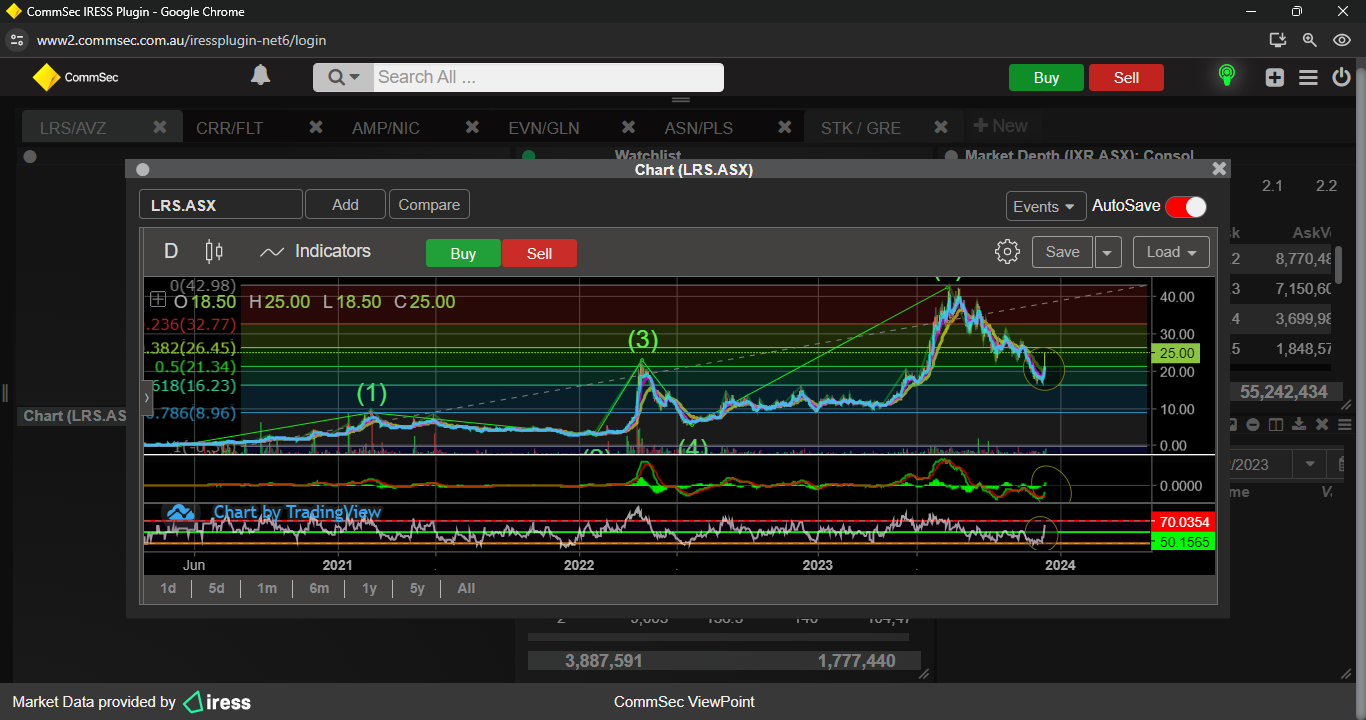
Task: Click the green lightbulb icon
Action: 1226,76
